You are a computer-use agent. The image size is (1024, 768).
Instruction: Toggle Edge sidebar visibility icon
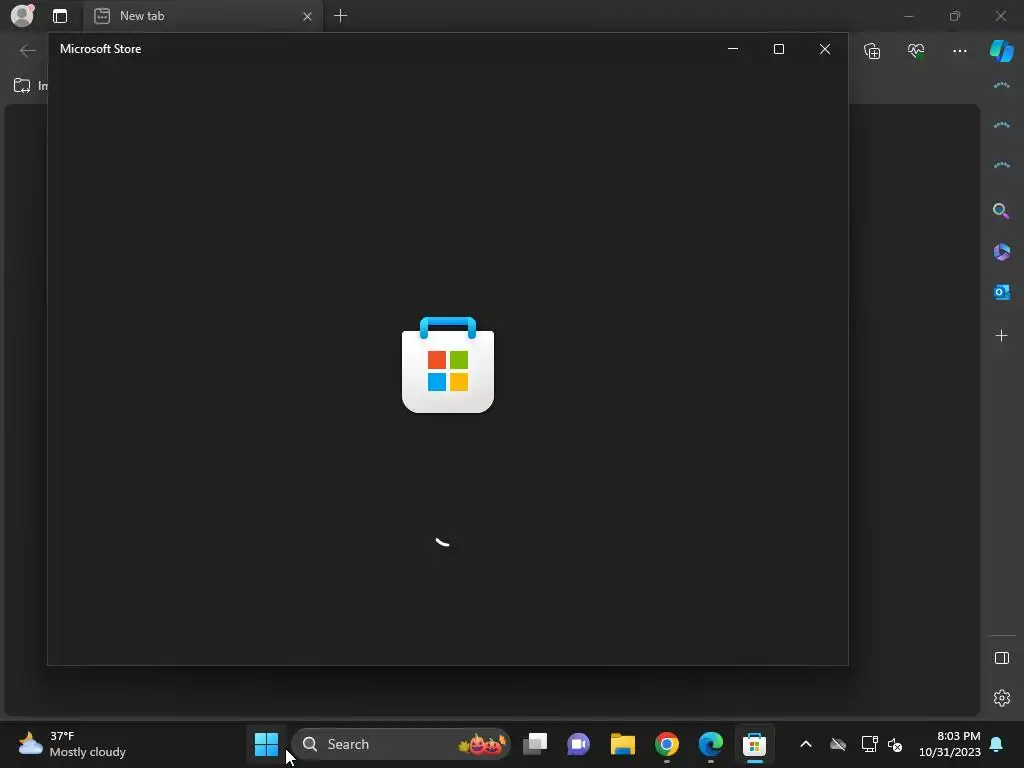(x=1002, y=658)
